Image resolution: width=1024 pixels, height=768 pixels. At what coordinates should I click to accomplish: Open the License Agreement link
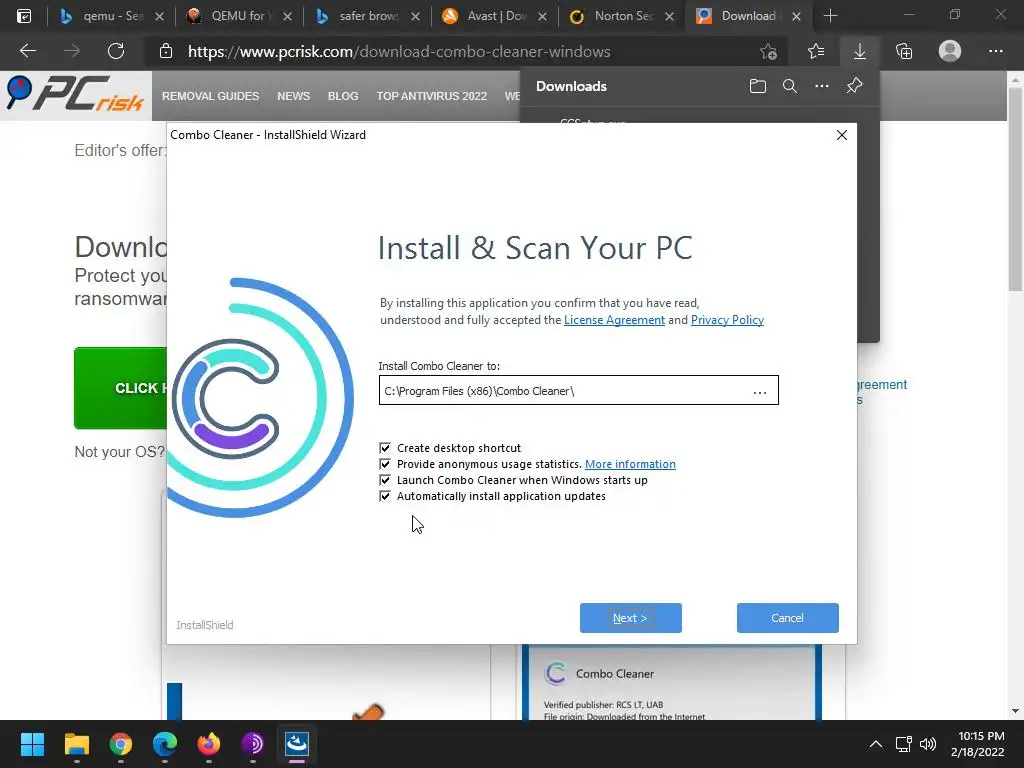614,320
